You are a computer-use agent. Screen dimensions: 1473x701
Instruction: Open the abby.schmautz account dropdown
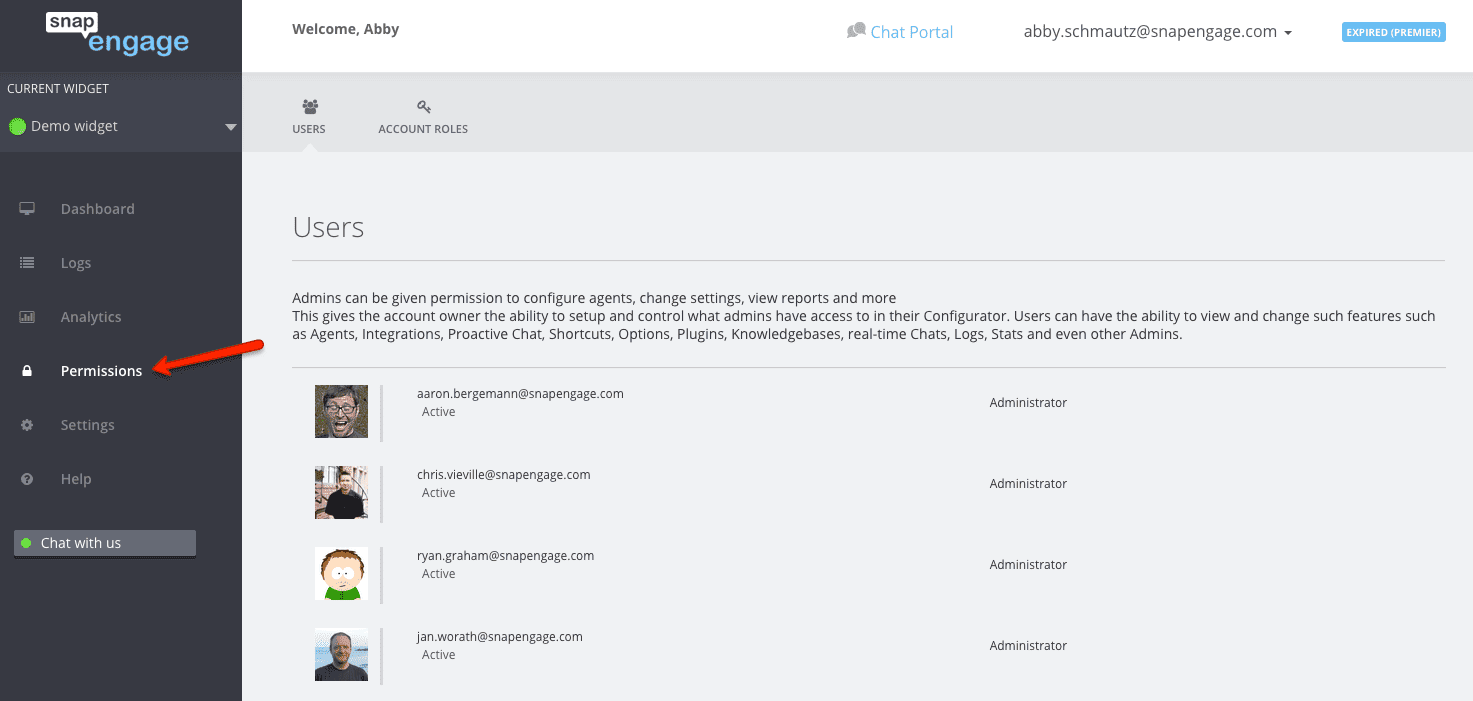click(1157, 32)
